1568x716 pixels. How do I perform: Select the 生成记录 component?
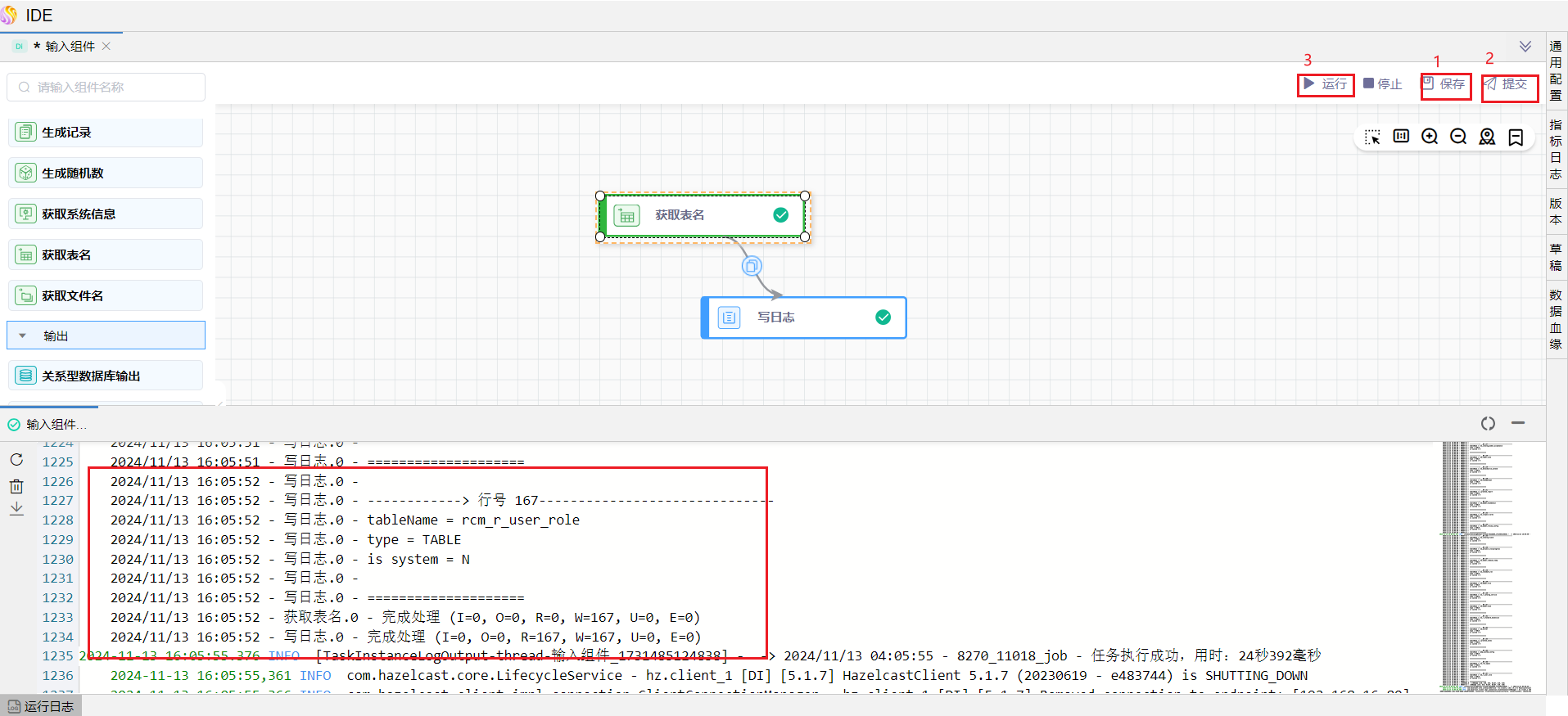(106, 133)
